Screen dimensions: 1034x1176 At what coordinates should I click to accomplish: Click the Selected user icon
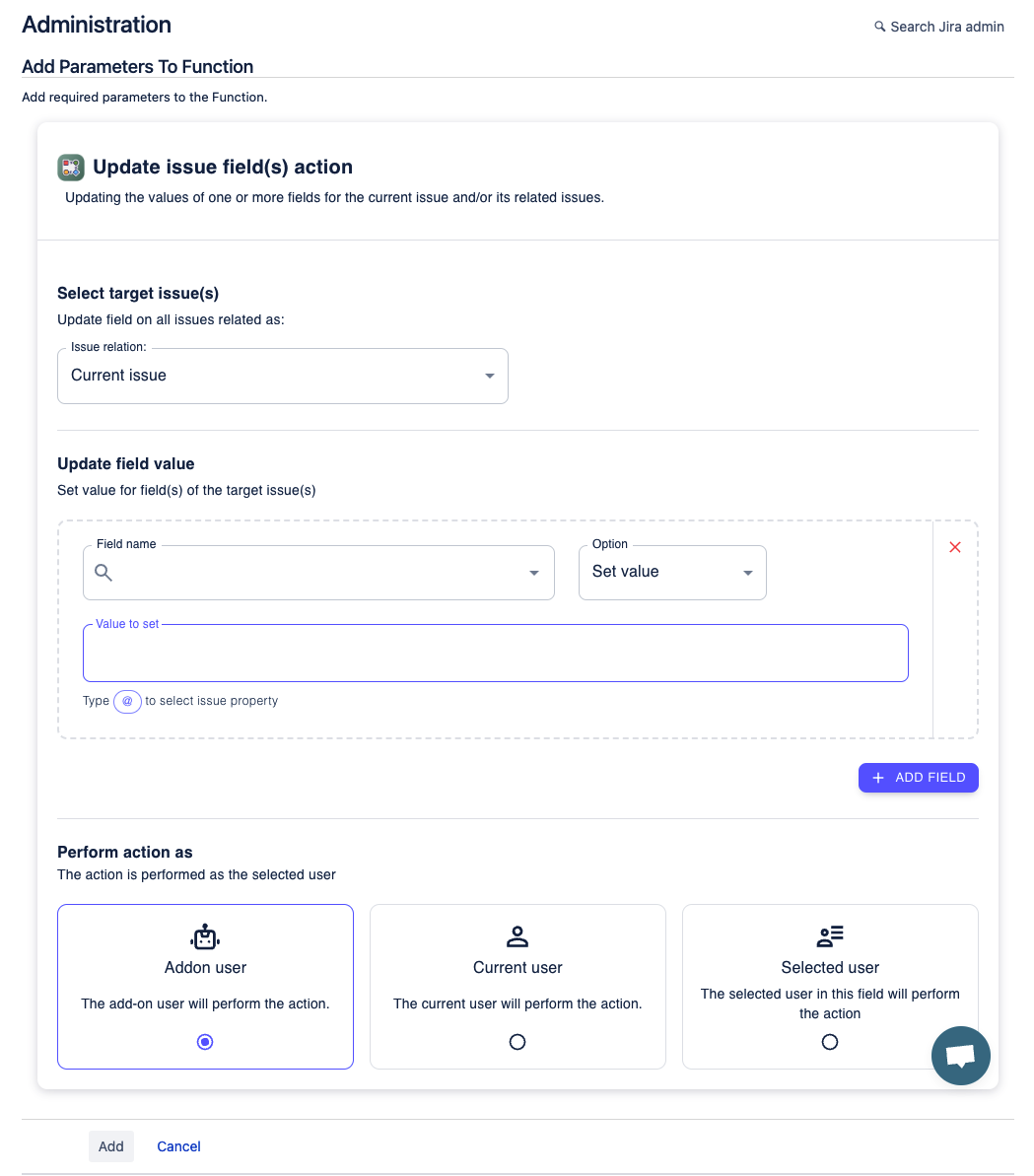click(x=829, y=935)
